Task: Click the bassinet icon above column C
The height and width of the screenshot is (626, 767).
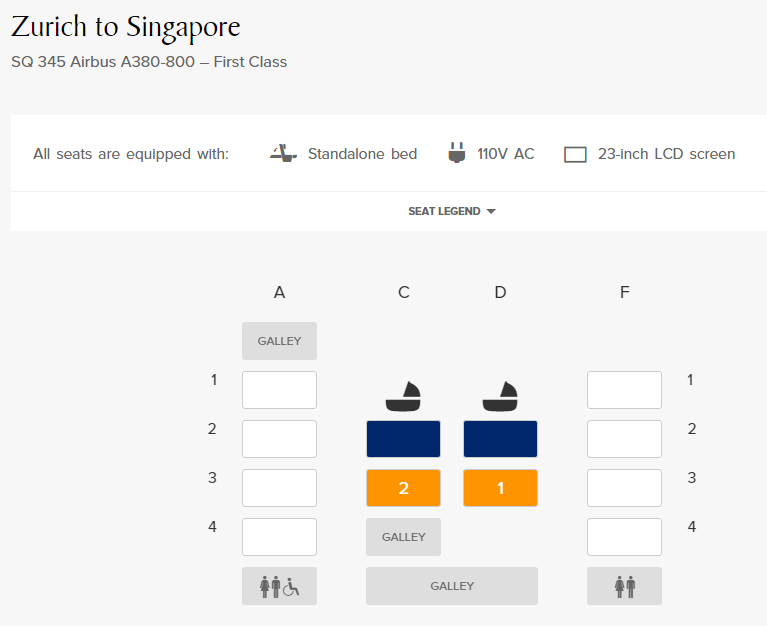Action: click(x=403, y=397)
